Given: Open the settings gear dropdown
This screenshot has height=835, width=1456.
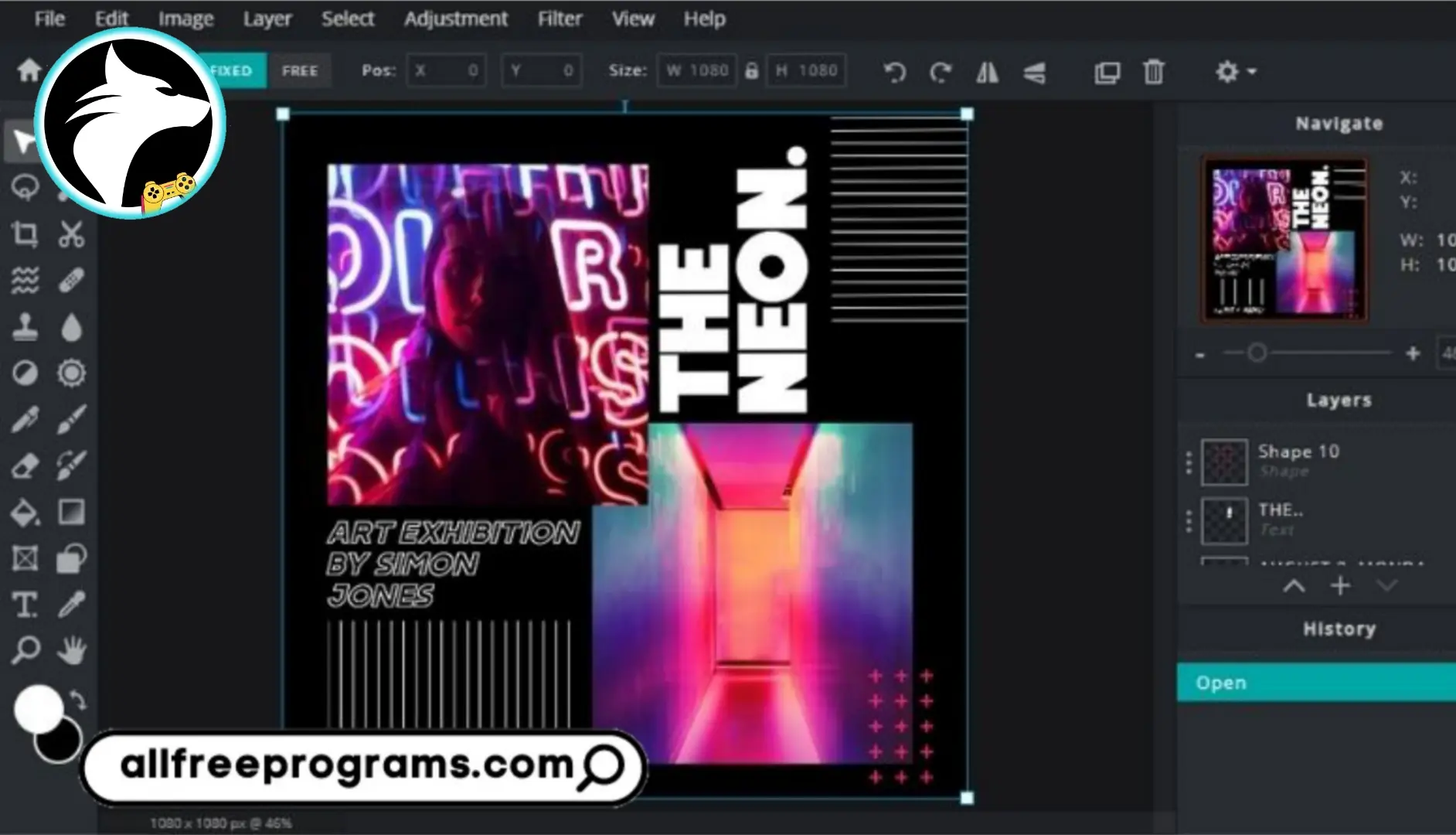Looking at the screenshot, I should click(1235, 72).
